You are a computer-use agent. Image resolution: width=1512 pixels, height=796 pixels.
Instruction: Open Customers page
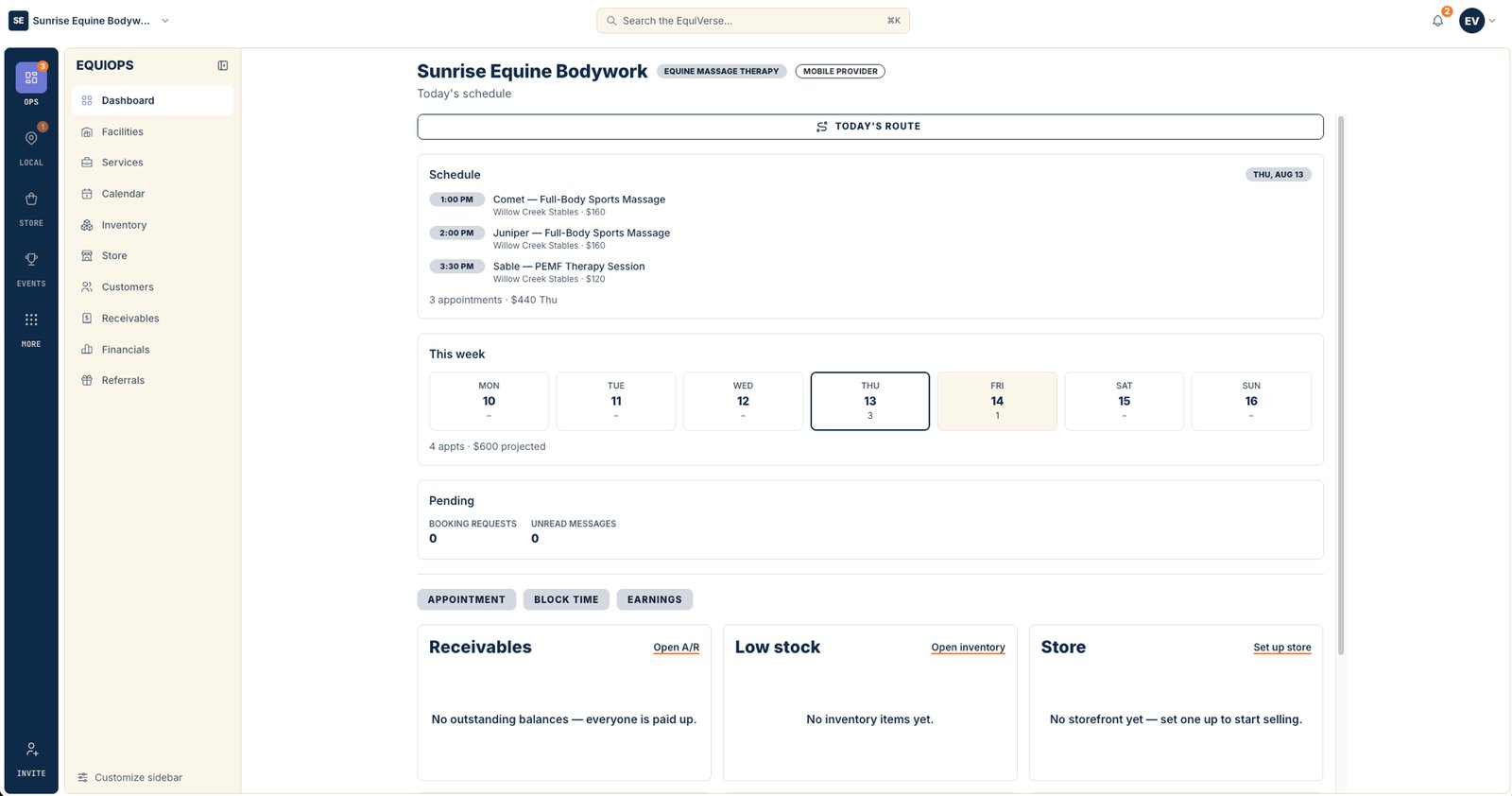tap(152, 287)
